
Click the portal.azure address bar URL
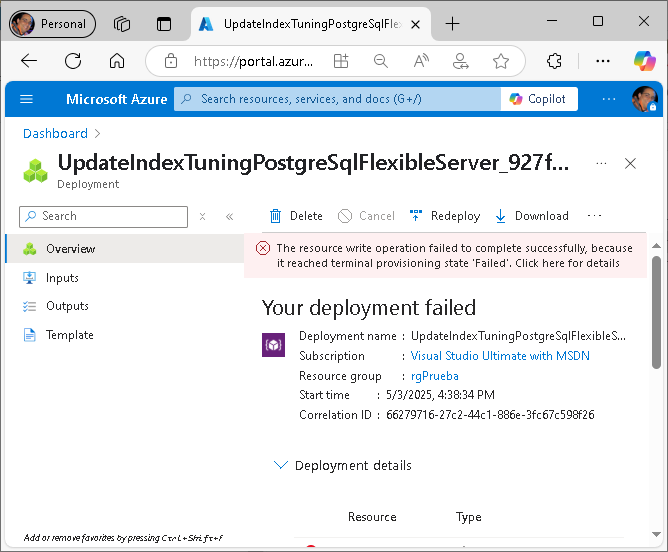tap(253, 61)
